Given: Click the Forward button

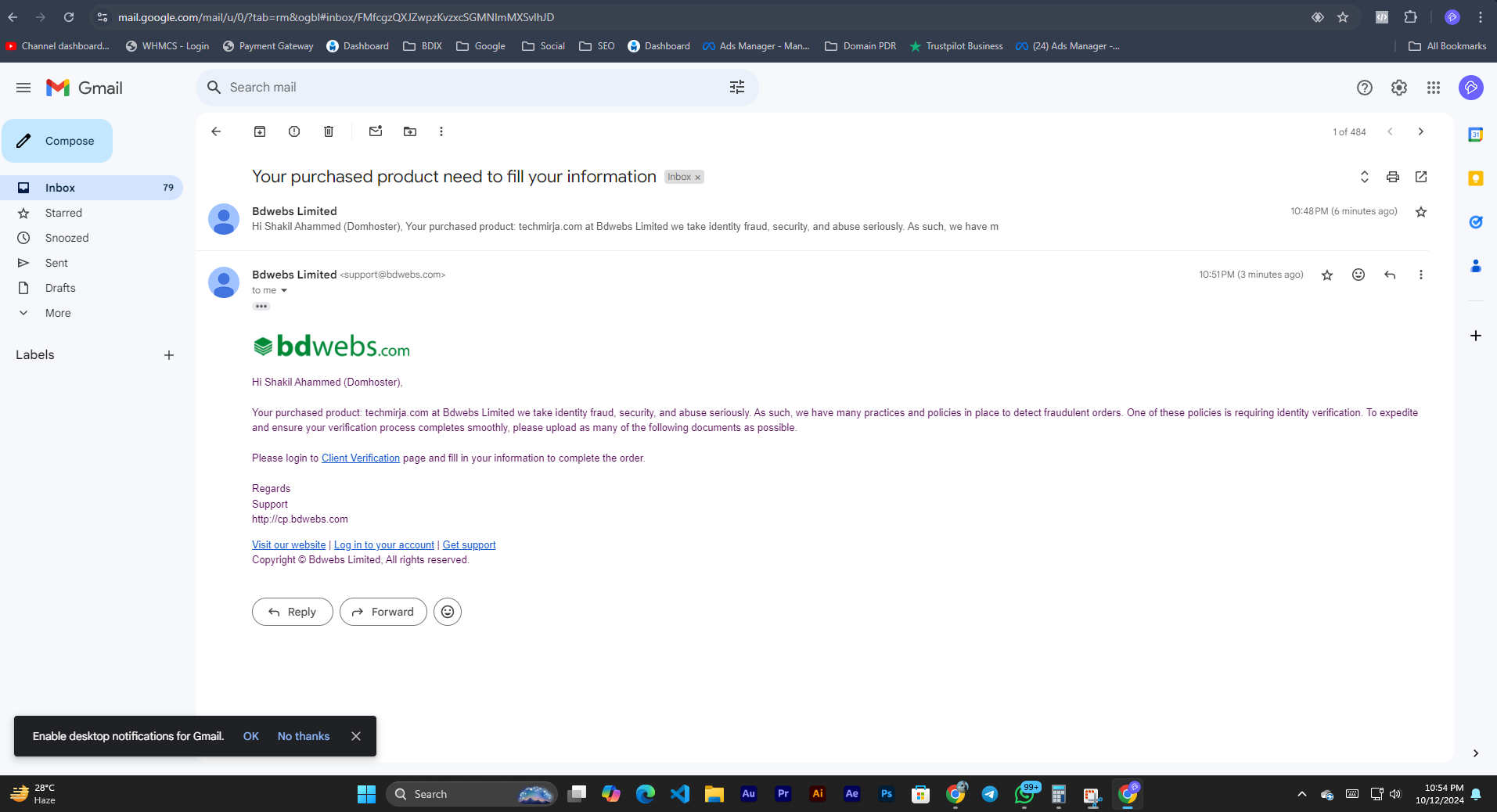Looking at the screenshot, I should tap(383, 612).
